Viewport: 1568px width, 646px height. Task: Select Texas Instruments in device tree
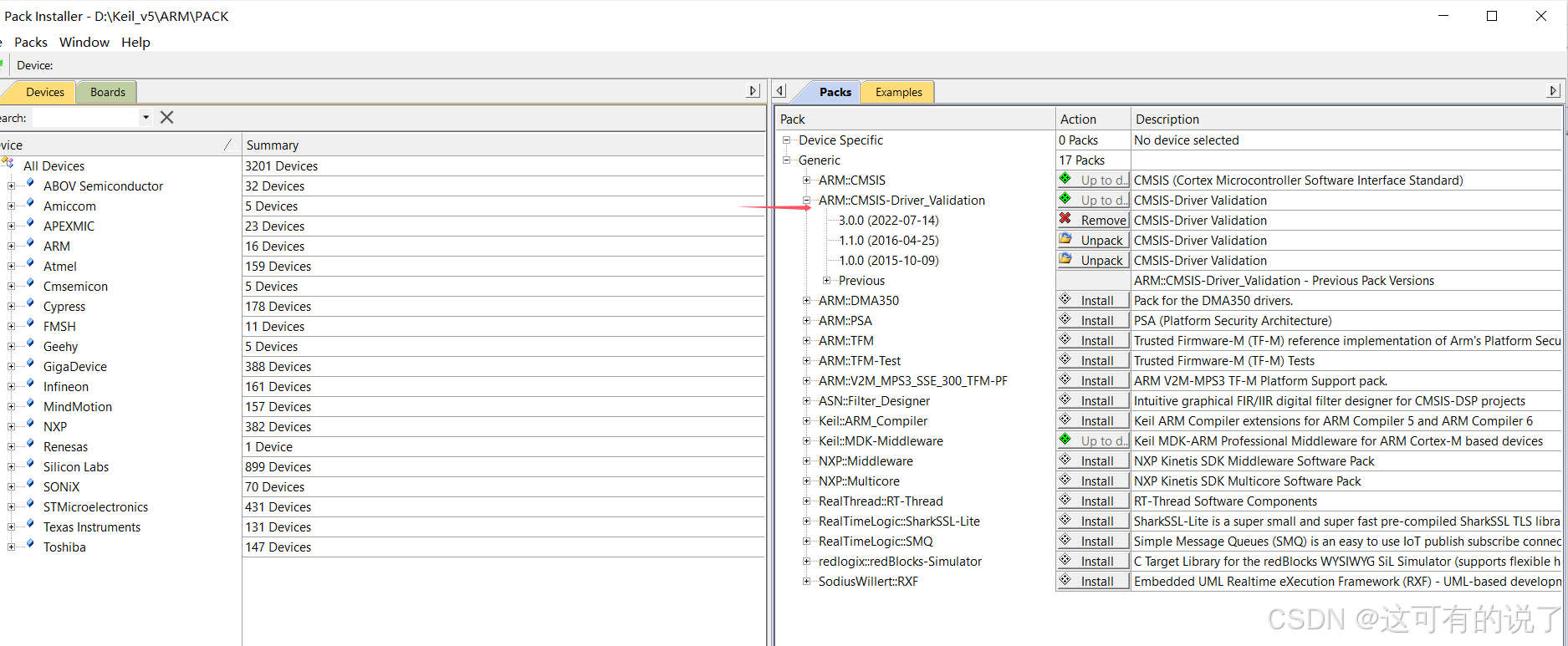click(x=92, y=526)
